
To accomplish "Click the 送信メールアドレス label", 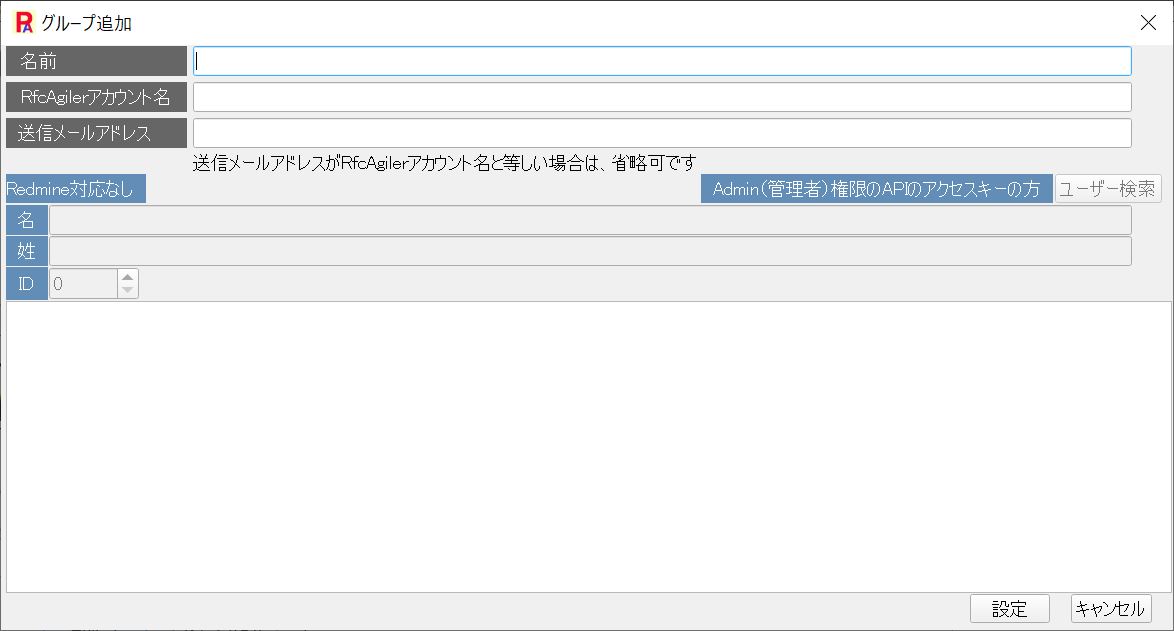I will (x=96, y=133).
